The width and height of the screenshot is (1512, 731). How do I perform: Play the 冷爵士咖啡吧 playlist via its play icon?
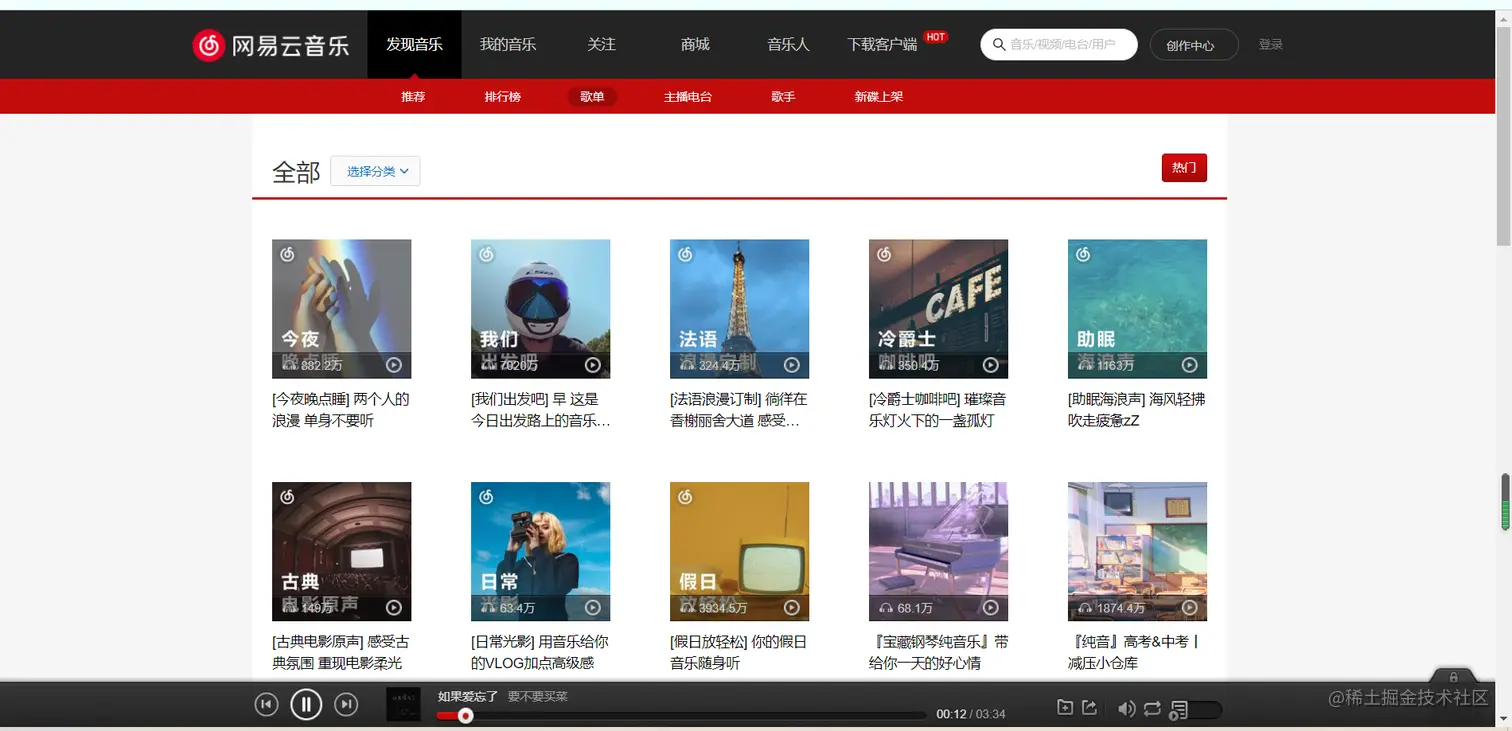click(991, 365)
